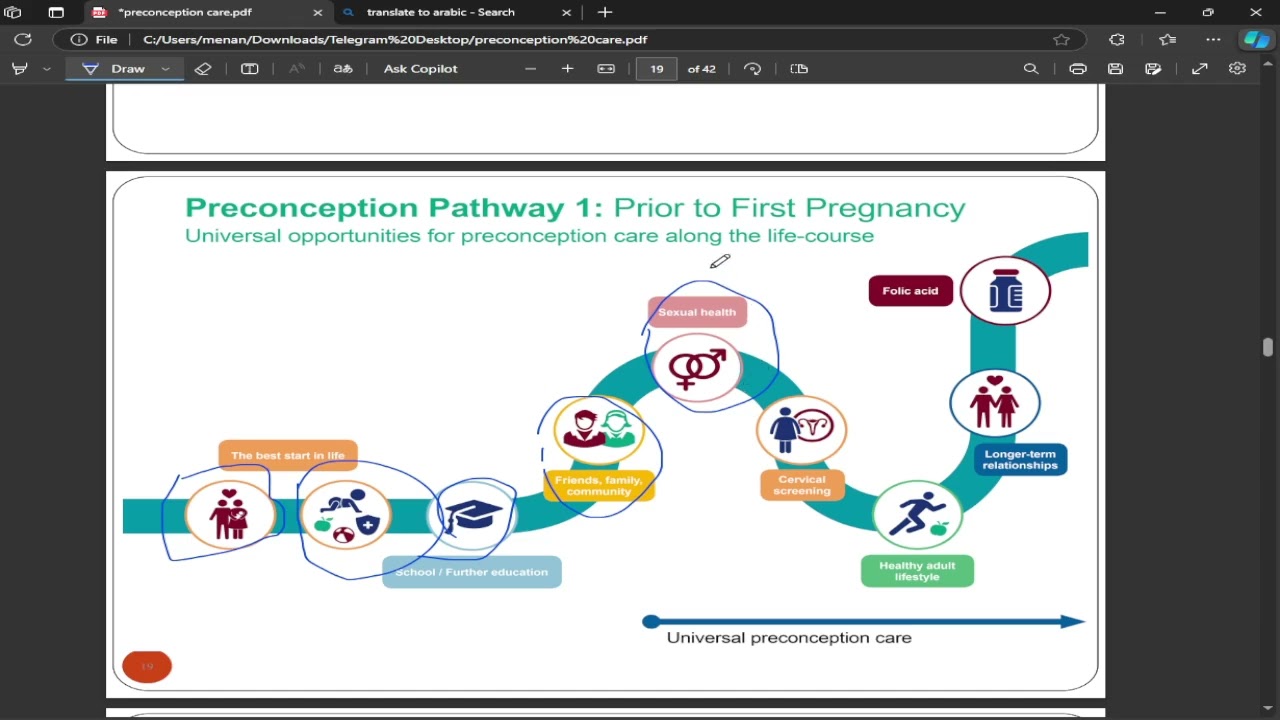Screen dimensions: 1280x720
Task: Minimize the browser window
Action: (1160, 12)
